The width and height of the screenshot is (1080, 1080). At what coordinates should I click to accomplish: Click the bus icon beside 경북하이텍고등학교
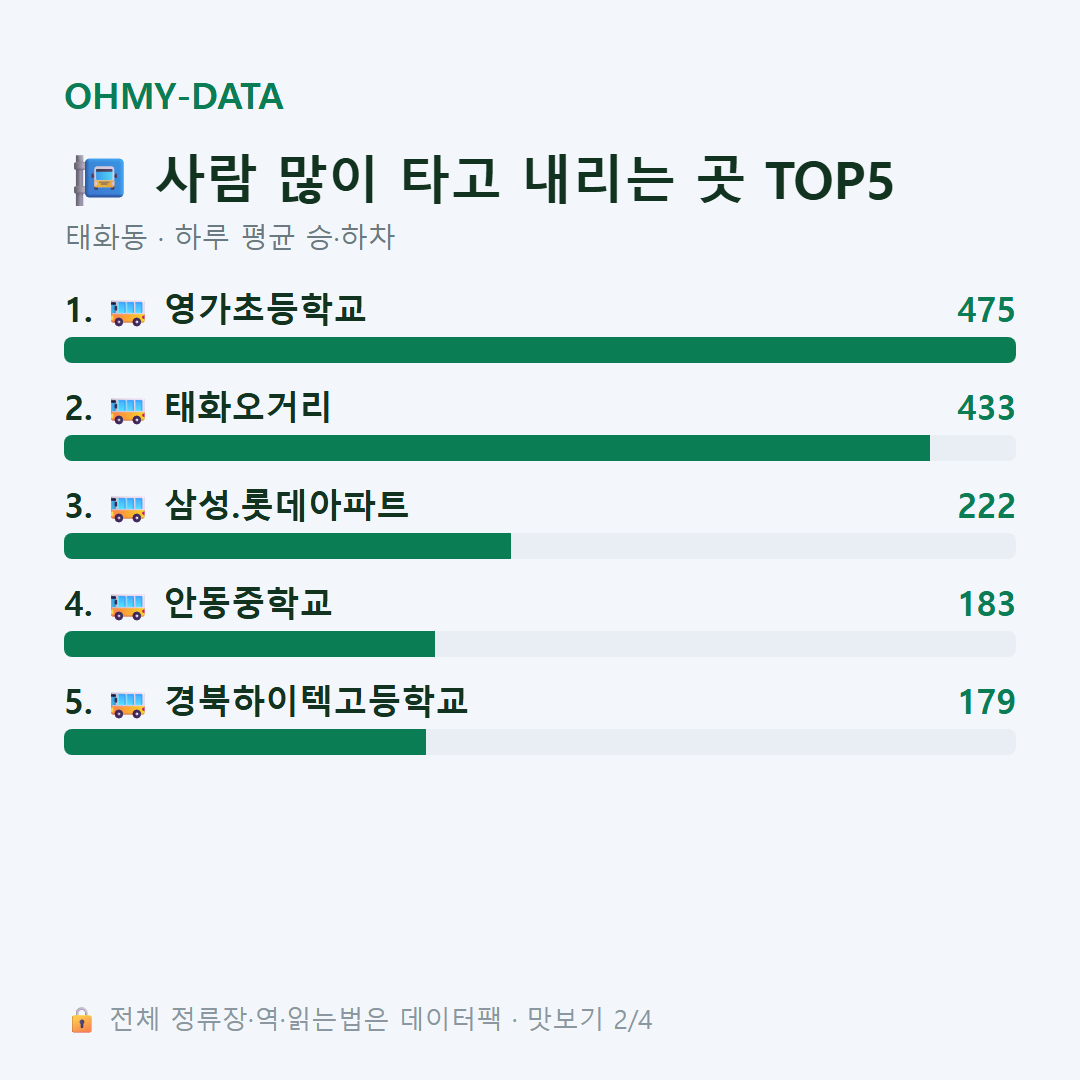[128, 704]
